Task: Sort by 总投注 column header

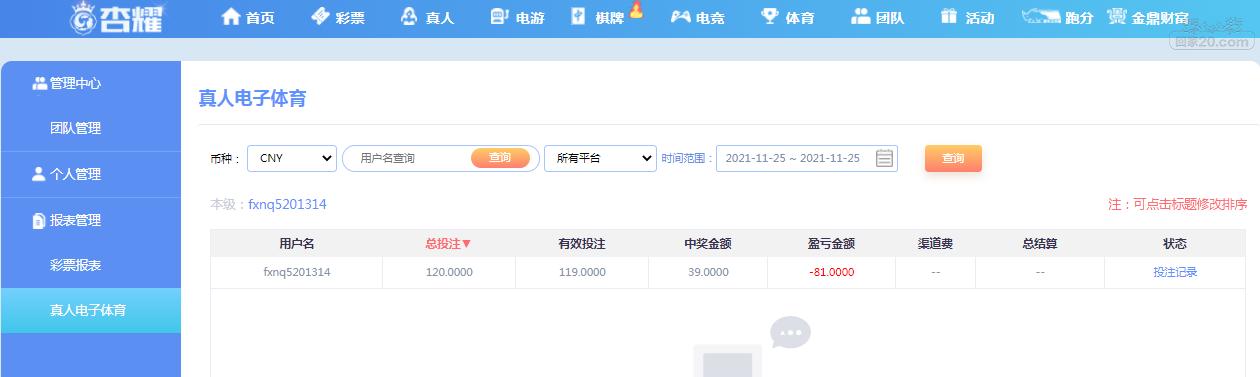Action: 448,243
